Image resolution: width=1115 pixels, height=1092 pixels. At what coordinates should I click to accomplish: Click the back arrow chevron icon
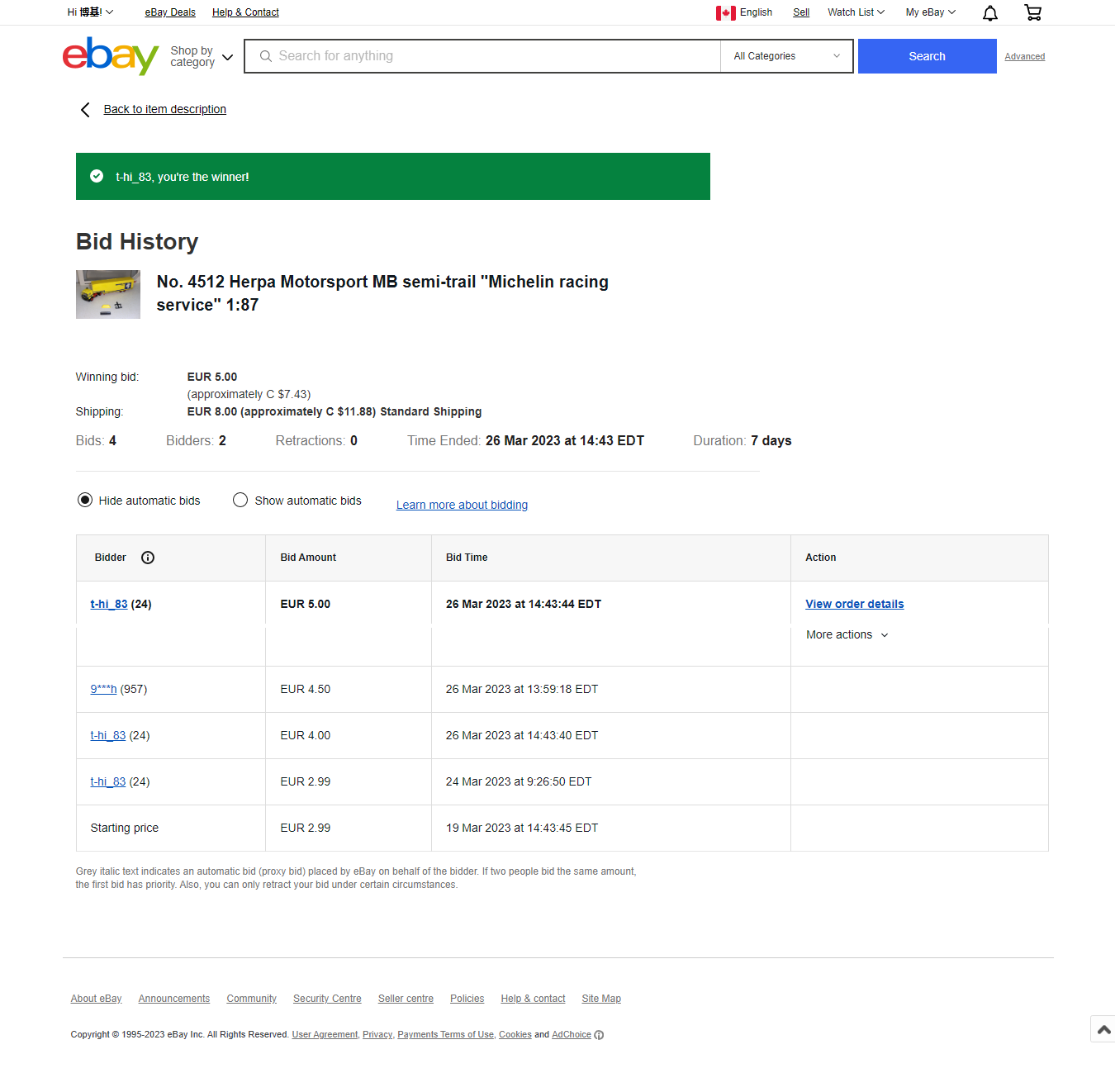tap(85, 110)
